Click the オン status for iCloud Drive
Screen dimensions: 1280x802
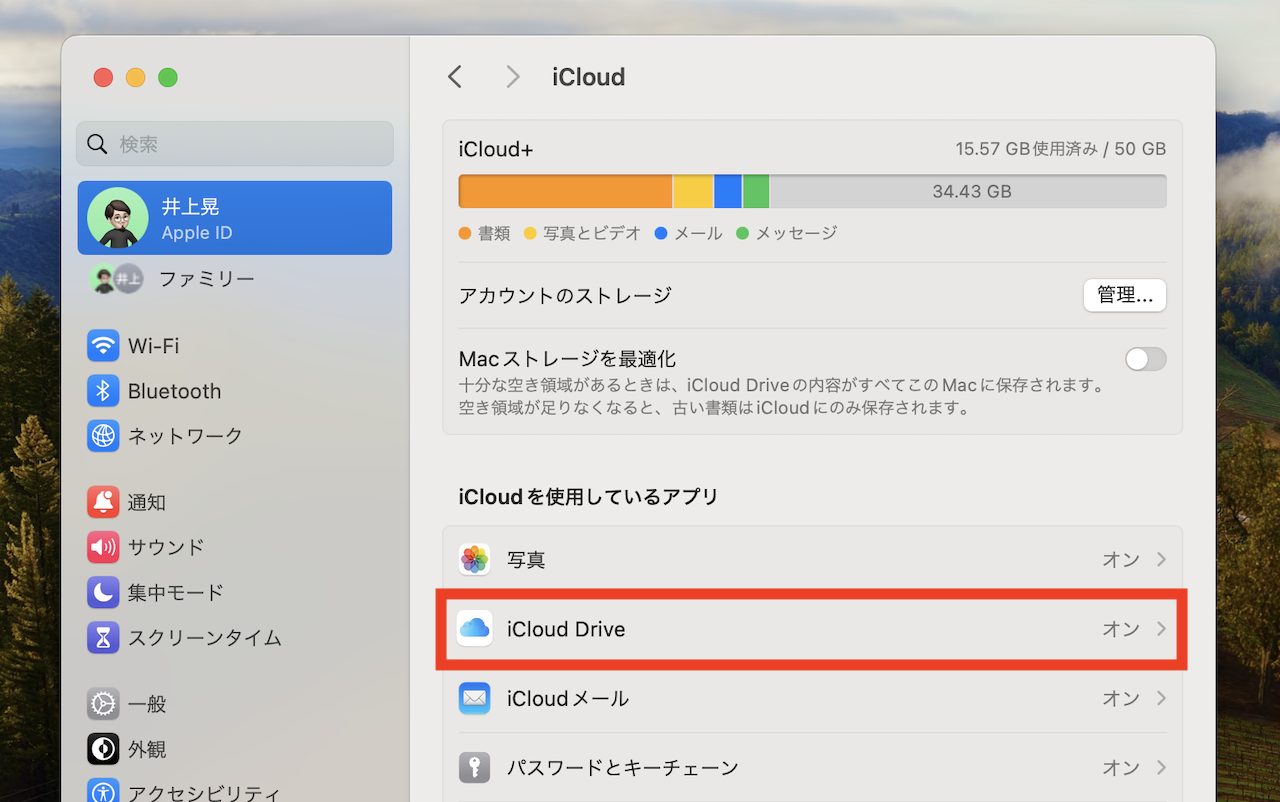[1121, 629]
